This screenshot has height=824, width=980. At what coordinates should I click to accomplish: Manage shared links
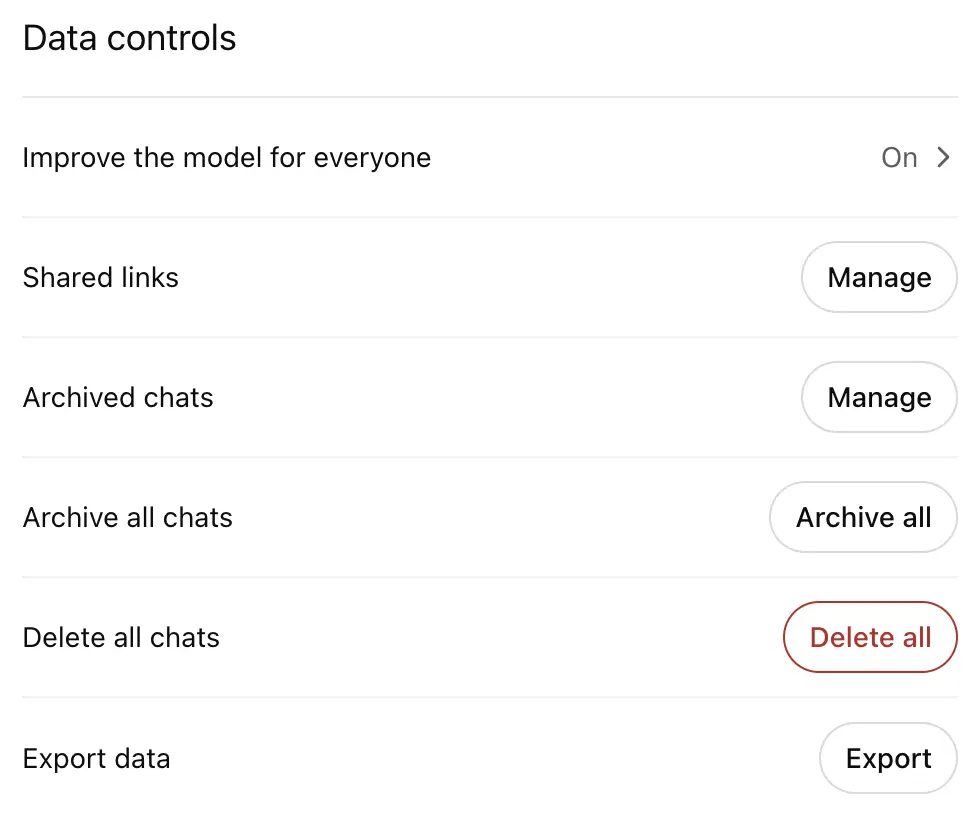[x=879, y=277]
